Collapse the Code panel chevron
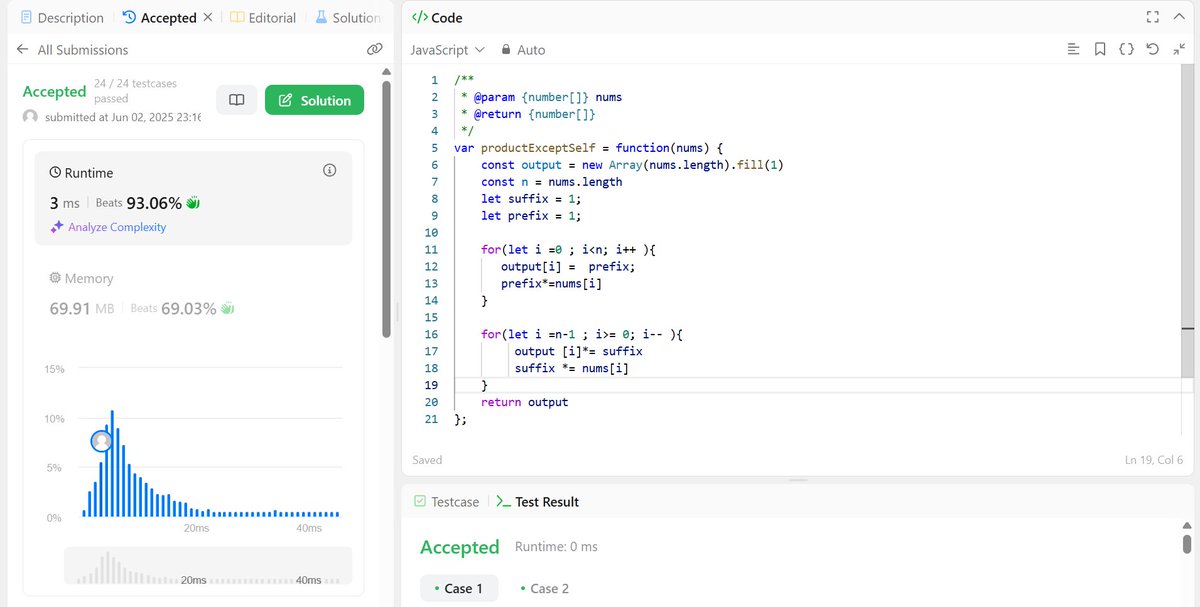This screenshot has height=607, width=1200. click(1178, 17)
